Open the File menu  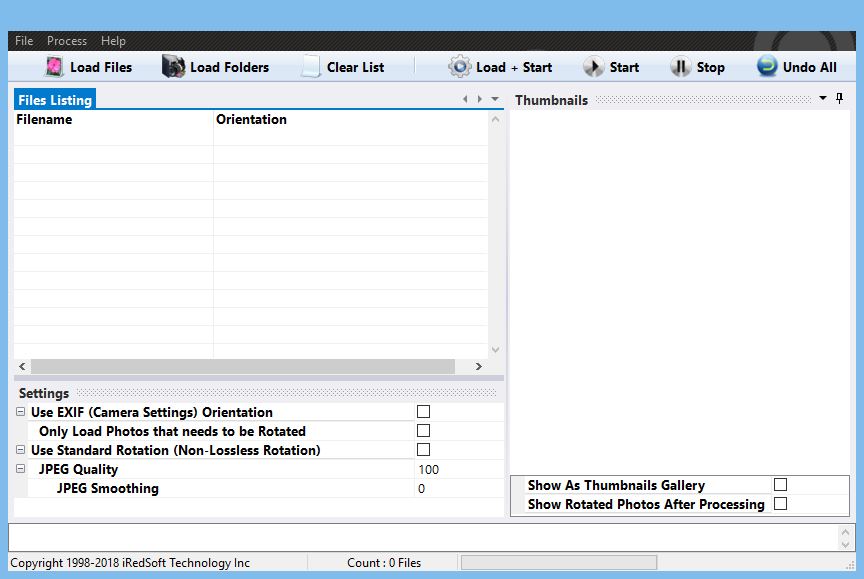(x=24, y=41)
